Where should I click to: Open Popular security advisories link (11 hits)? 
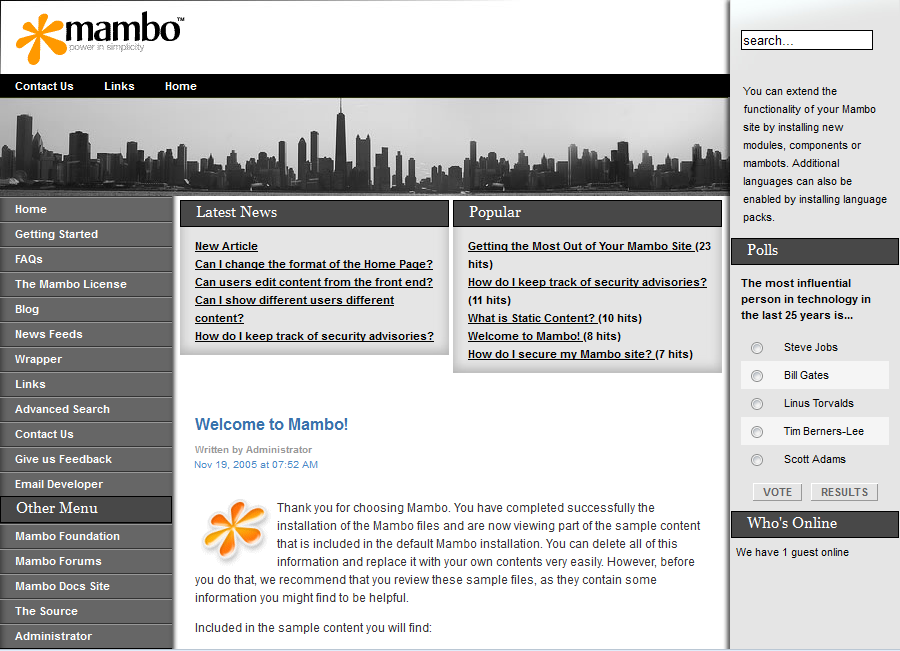click(x=587, y=282)
